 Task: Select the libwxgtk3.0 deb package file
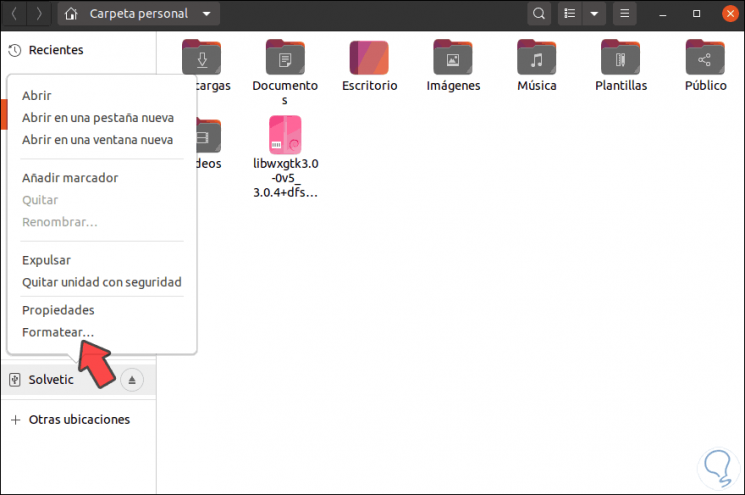(x=285, y=135)
